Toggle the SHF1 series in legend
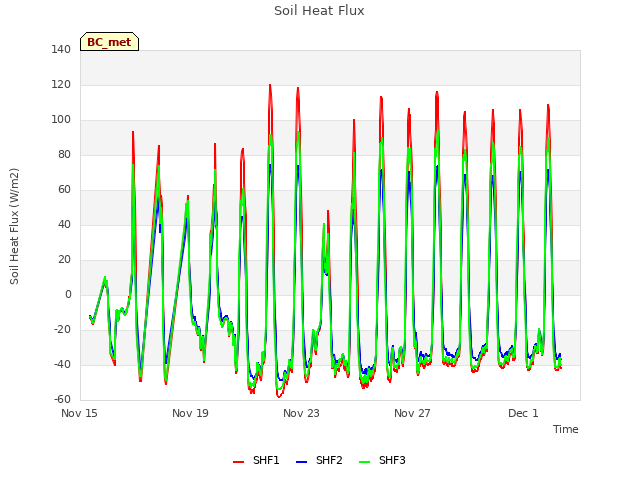This screenshot has height=480, width=640. pyautogui.click(x=256, y=460)
